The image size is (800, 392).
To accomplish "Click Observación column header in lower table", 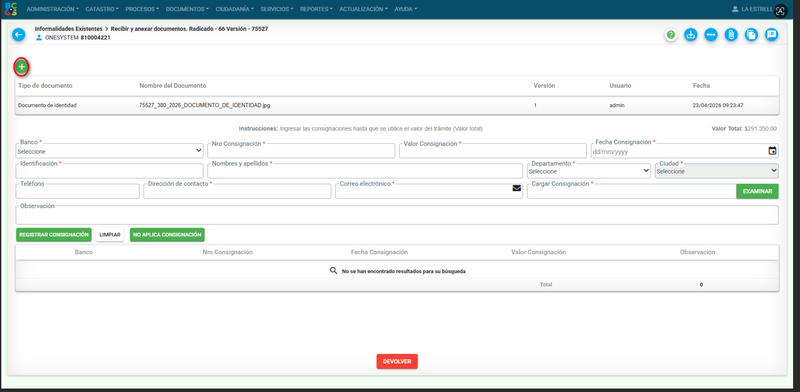I will 697,252.
